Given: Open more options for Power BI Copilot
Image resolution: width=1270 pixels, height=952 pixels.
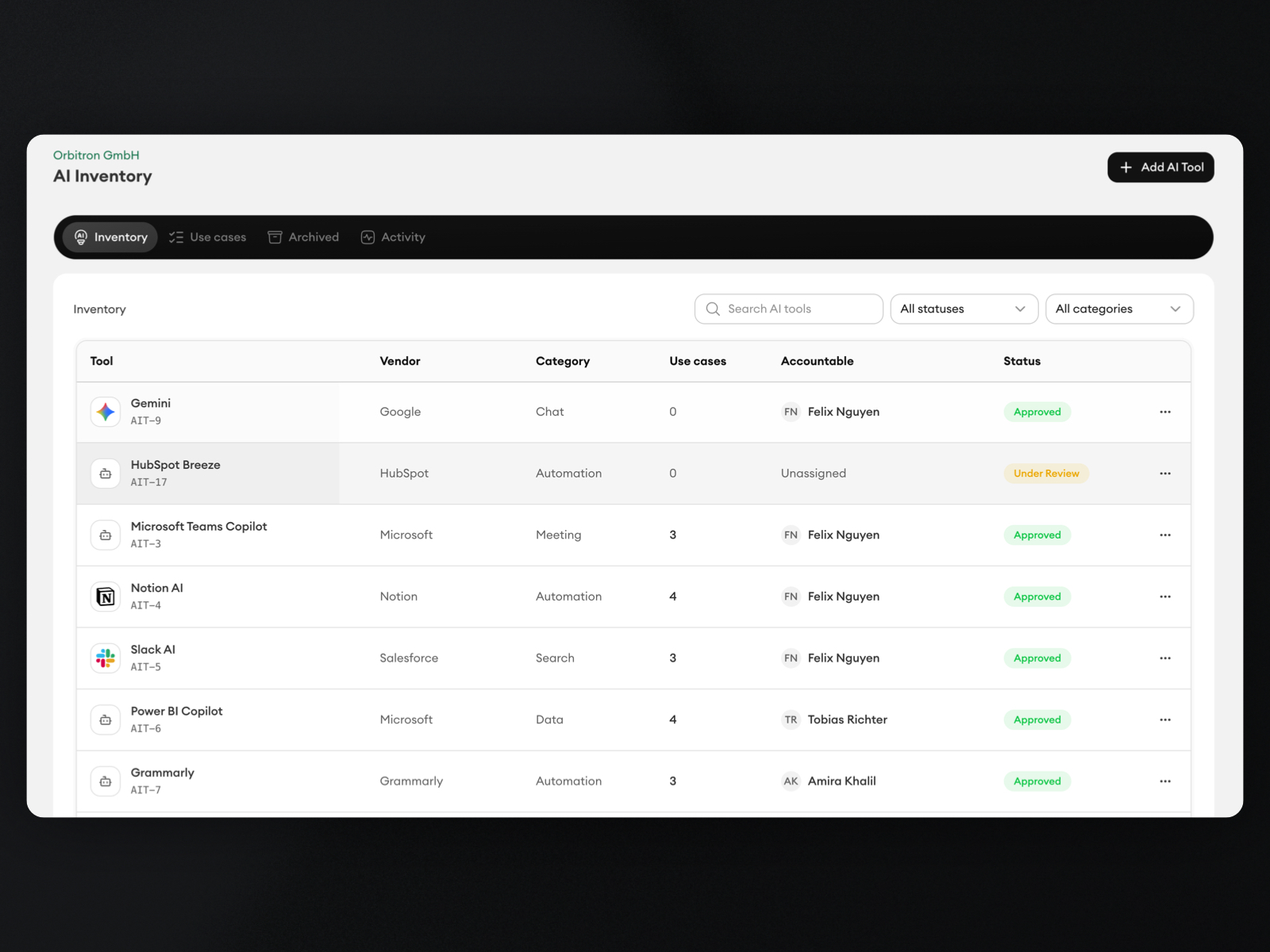Looking at the screenshot, I should 1165,720.
